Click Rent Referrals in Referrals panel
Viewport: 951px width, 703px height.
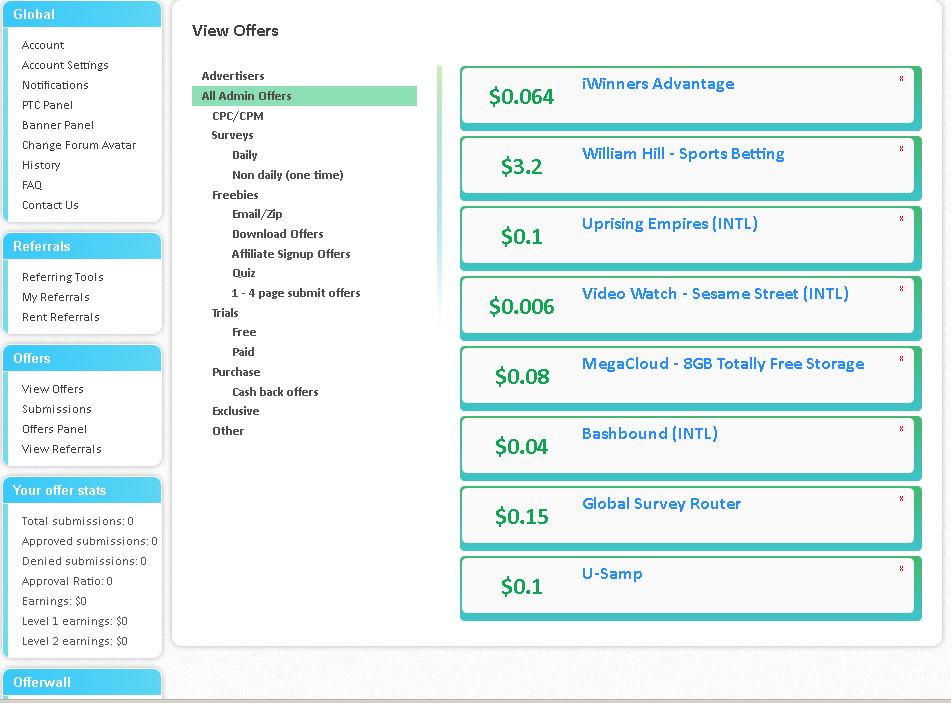point(60,317)
